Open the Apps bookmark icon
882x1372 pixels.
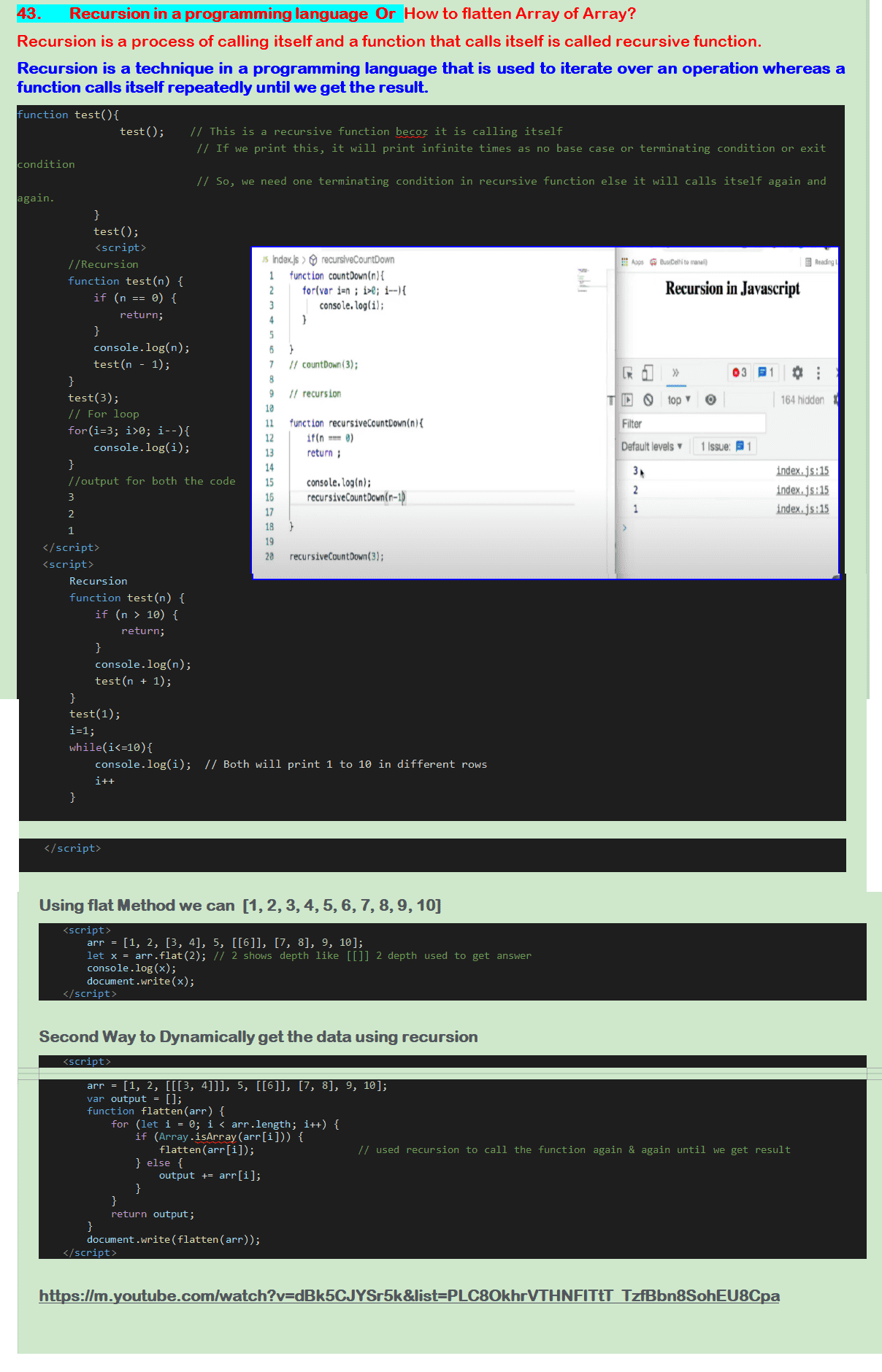pos(632,262)
